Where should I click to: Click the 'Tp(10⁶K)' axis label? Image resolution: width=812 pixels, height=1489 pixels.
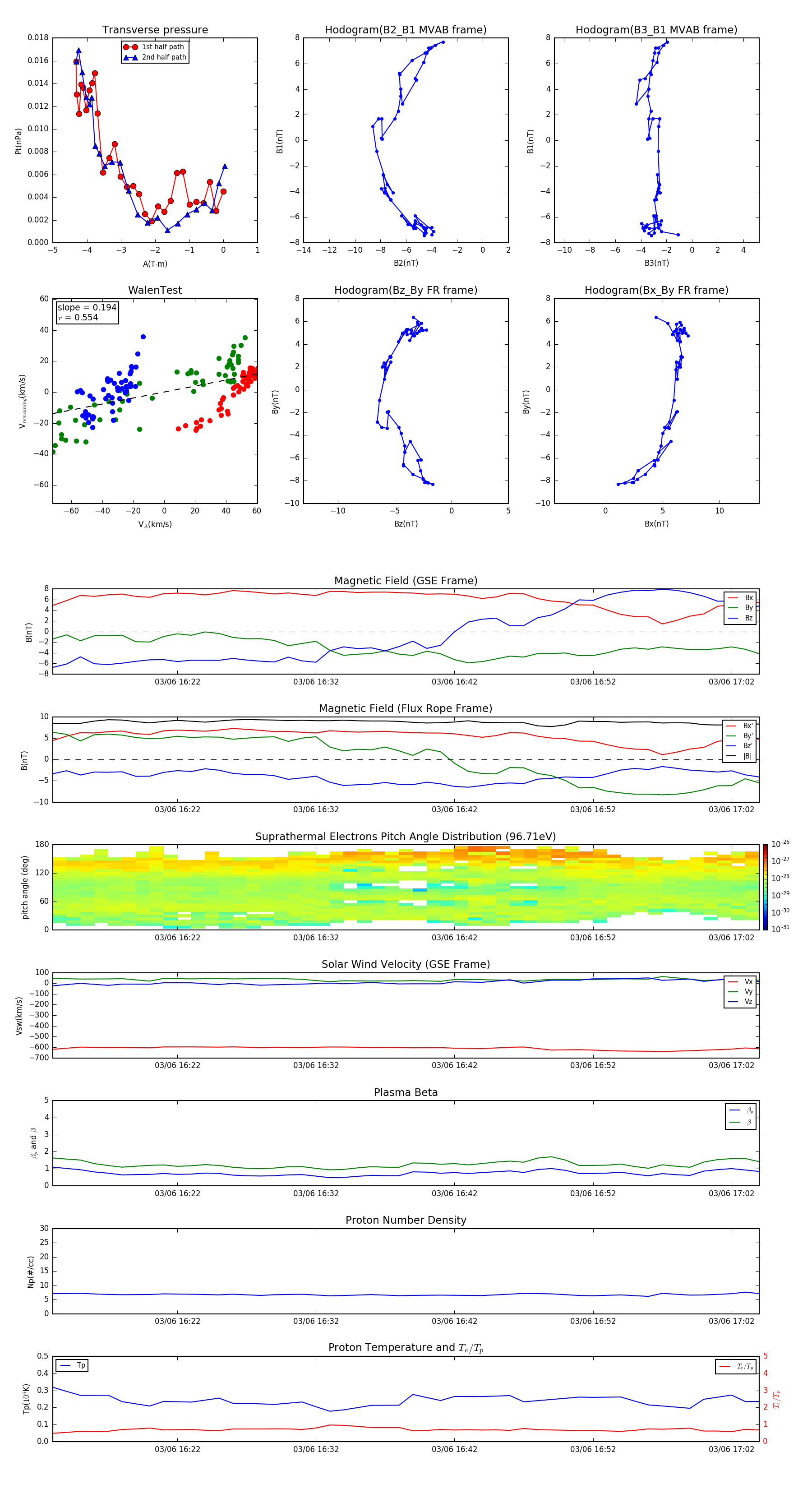(x=26, y=1399)
